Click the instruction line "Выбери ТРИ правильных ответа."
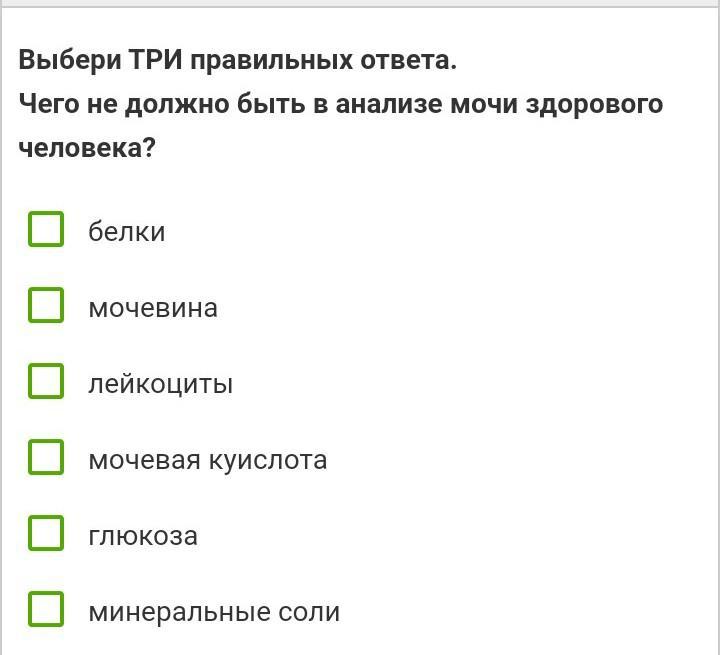 click(237, 60)
